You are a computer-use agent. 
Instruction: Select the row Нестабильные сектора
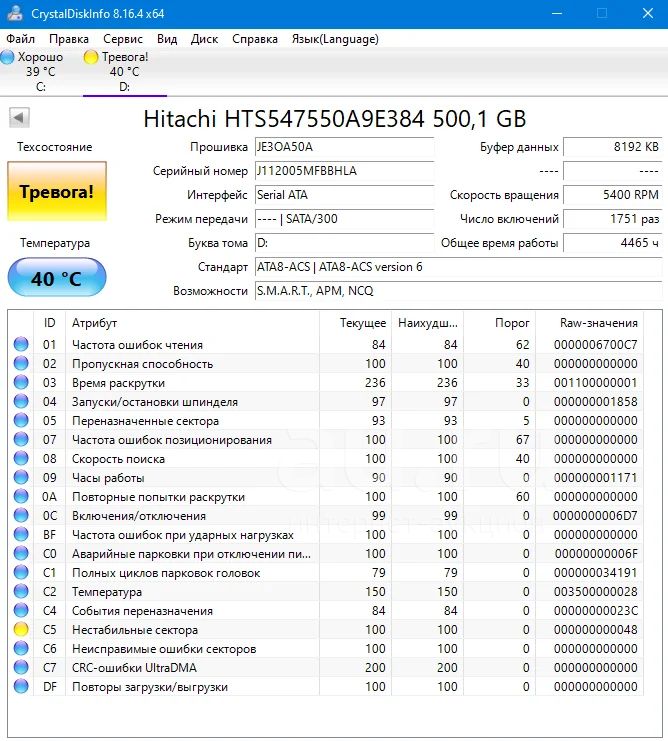pos(326,629)
